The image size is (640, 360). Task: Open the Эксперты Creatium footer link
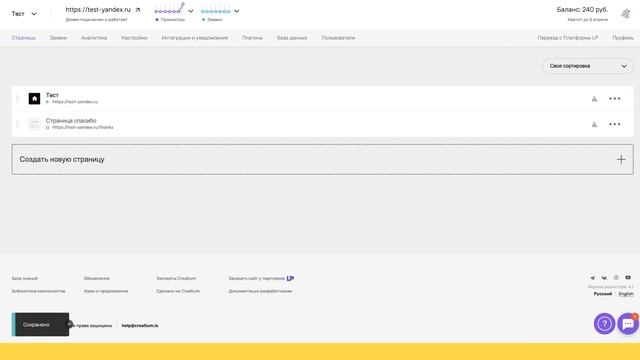176,278
